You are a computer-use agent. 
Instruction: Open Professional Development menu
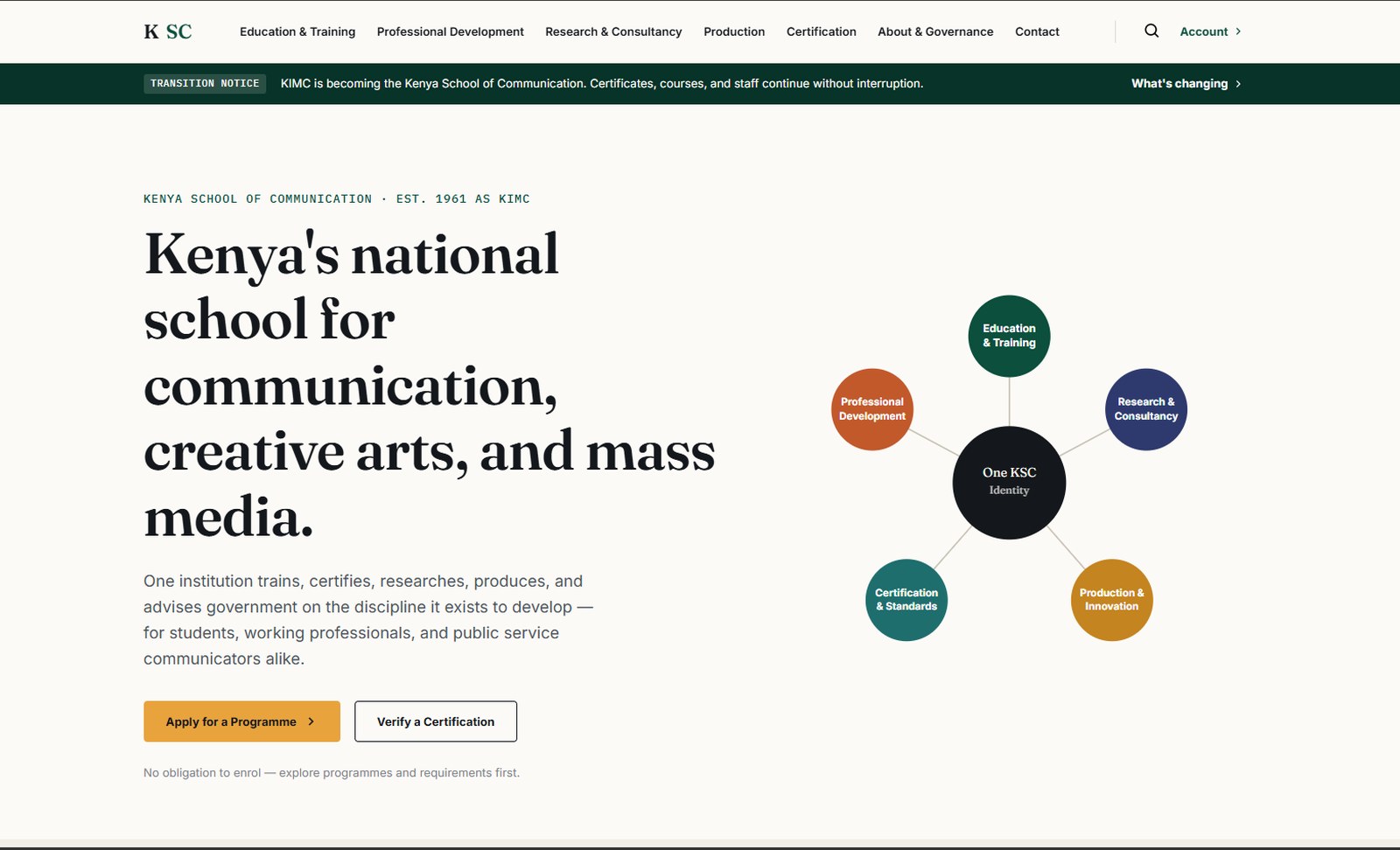(451, 31)
